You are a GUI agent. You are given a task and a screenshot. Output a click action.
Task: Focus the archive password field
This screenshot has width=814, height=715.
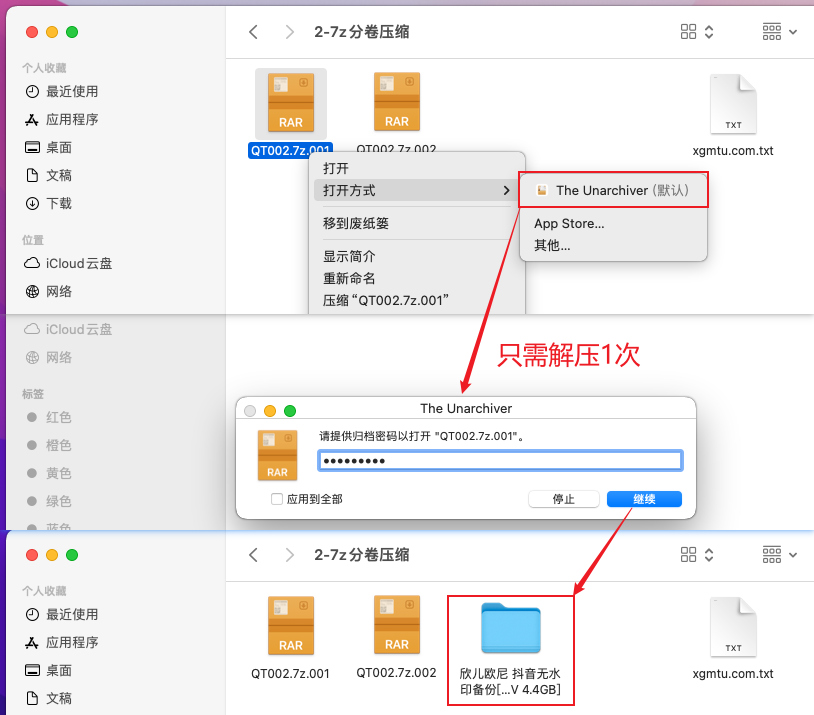click(x=500, y=461)
